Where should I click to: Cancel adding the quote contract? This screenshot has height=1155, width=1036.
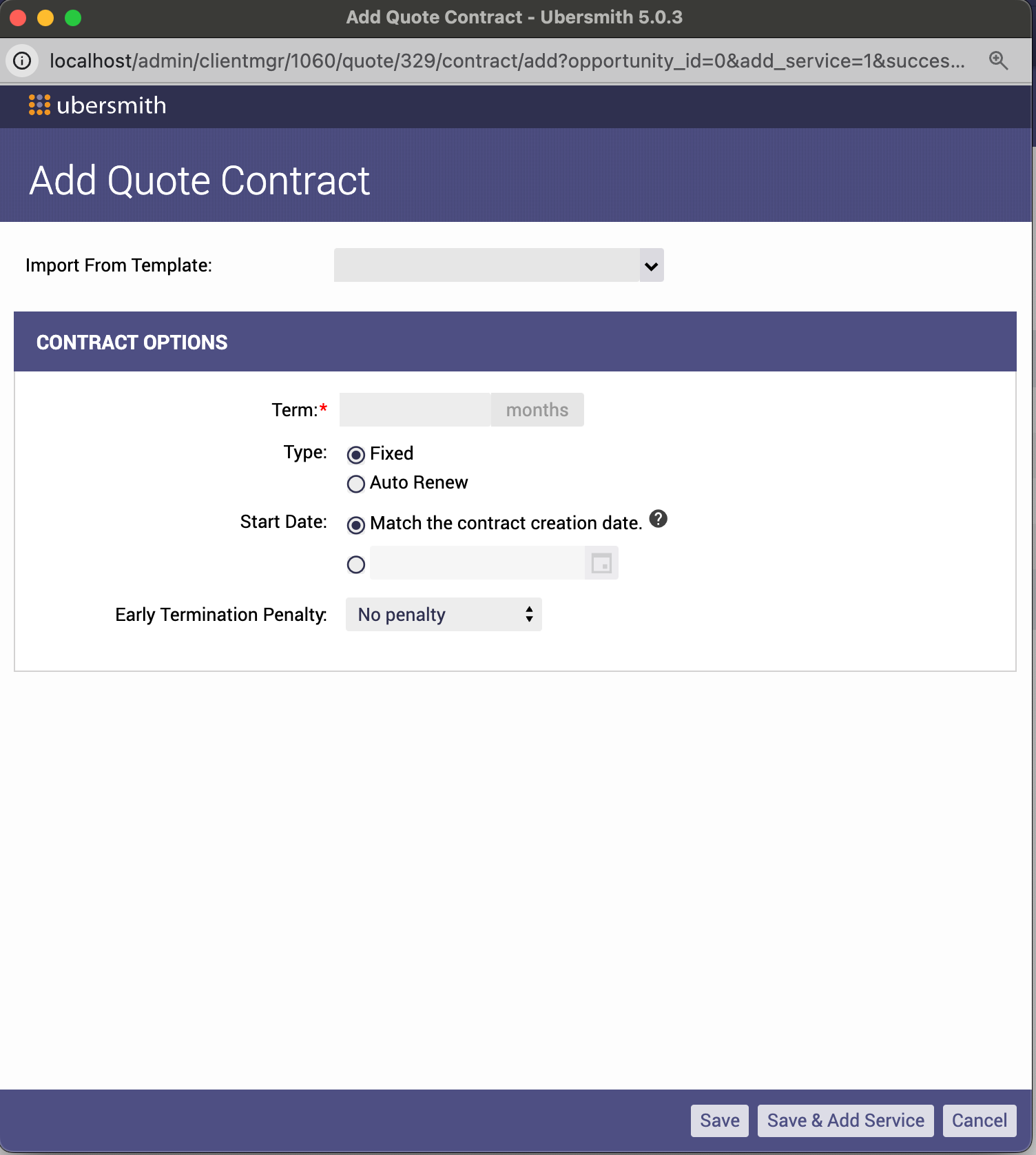pos(979,1121)
